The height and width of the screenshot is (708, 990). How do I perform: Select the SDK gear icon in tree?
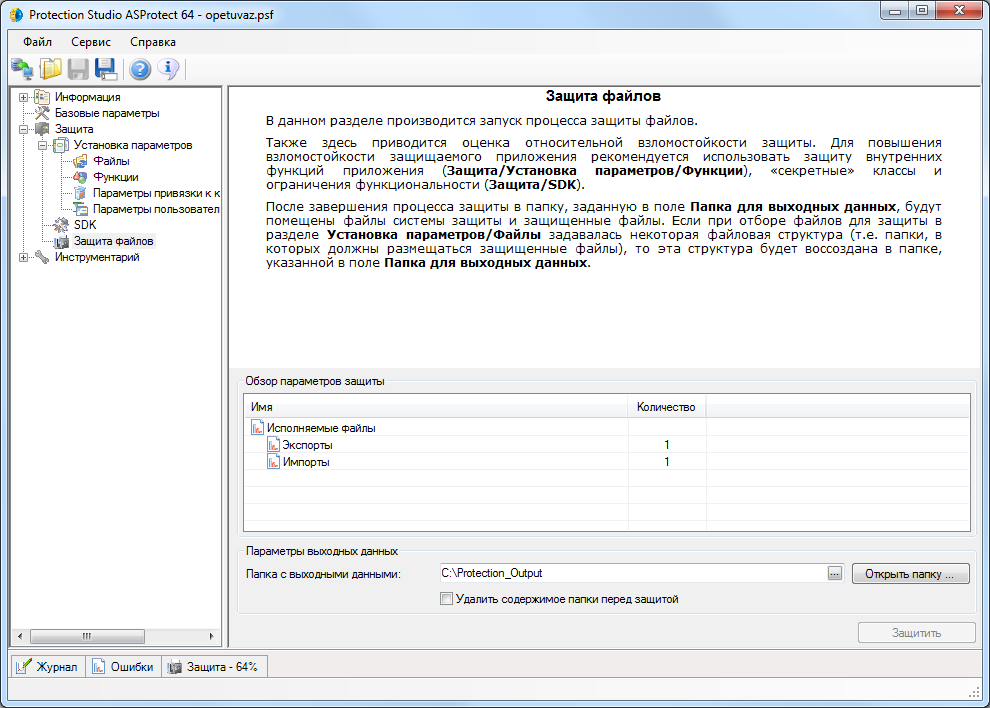(61, 225)
